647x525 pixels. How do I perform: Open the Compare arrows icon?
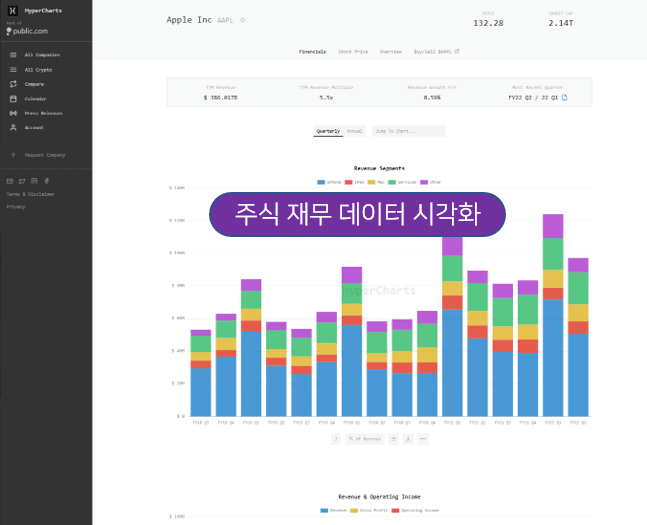(13, 84)
